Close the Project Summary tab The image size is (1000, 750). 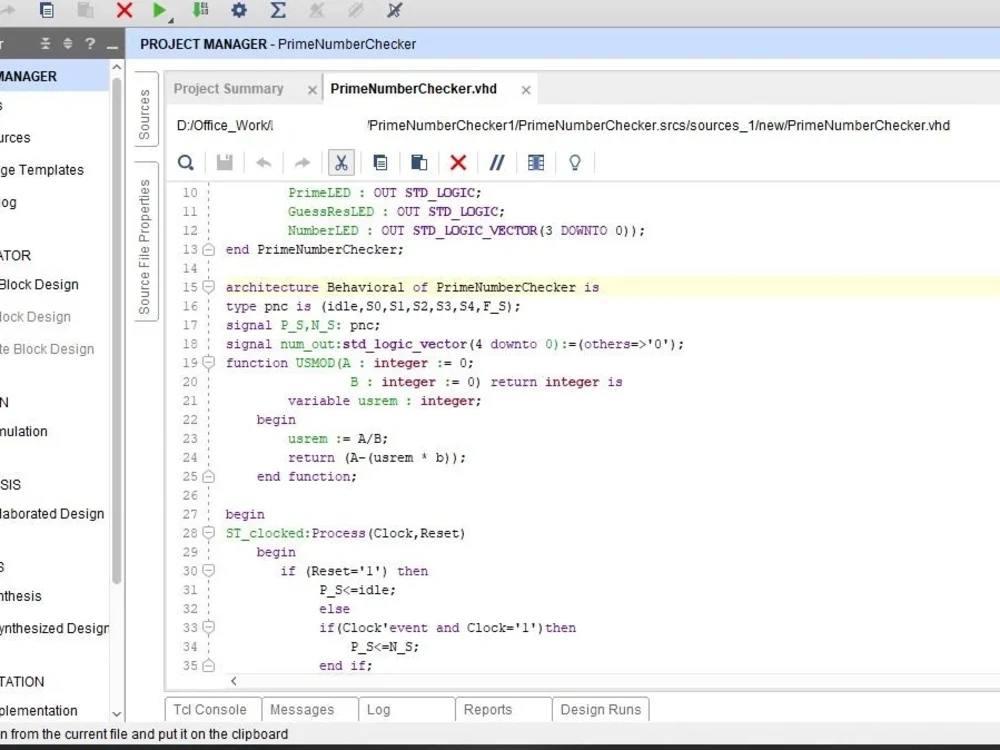[x=312, y=90]
